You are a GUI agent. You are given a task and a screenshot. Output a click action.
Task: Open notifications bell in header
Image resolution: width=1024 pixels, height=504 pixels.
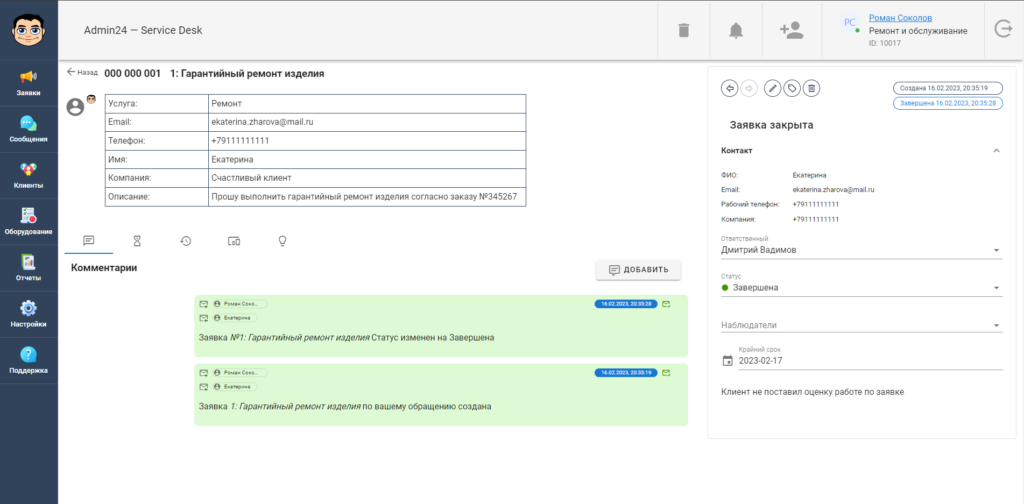pyautogui.click(x=736, y=30)
